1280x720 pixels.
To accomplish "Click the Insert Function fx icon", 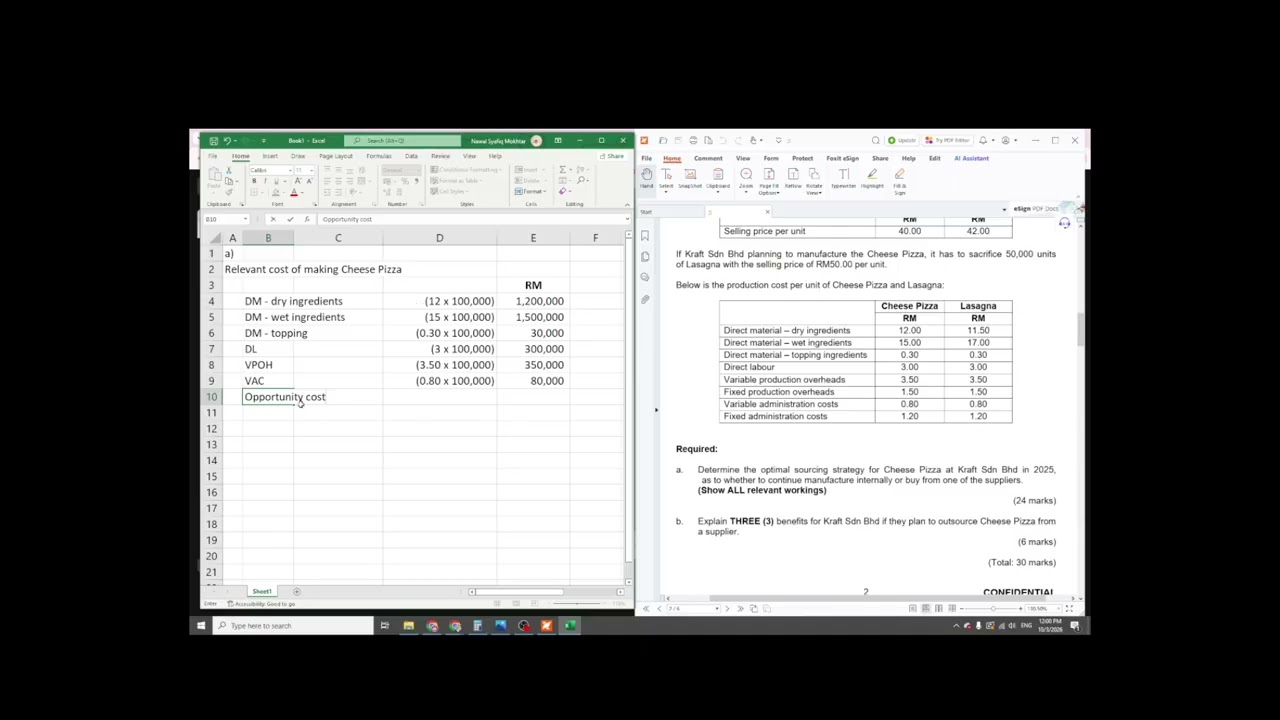I will pos(307,219).
